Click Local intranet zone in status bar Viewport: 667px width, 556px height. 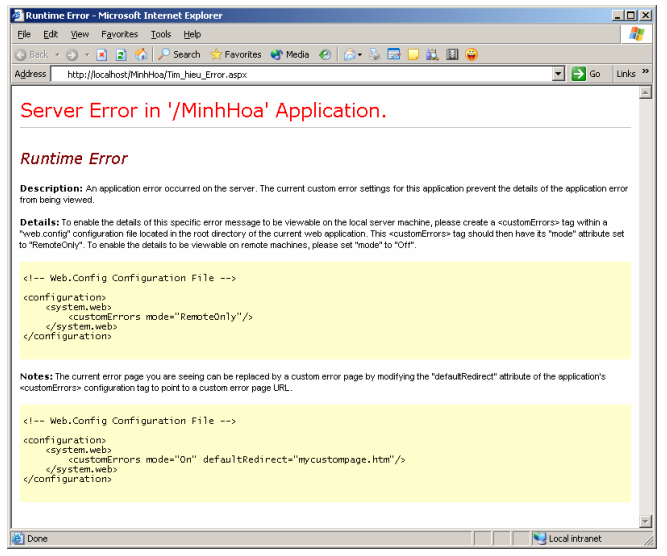pos(574,538)
